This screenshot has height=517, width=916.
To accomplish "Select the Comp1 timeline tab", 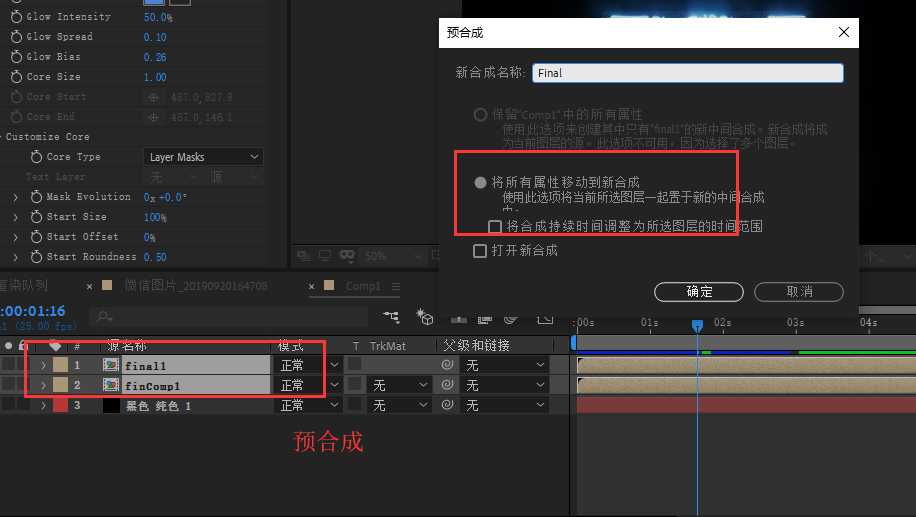I will (x=362, y=286).
